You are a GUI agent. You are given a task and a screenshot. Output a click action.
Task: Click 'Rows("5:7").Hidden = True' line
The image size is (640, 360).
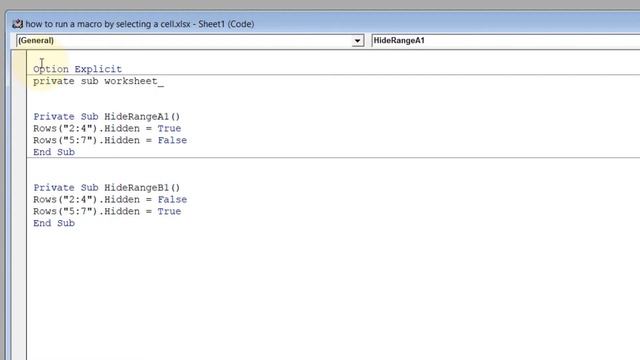pyautogui.click(x=107, y=211)
